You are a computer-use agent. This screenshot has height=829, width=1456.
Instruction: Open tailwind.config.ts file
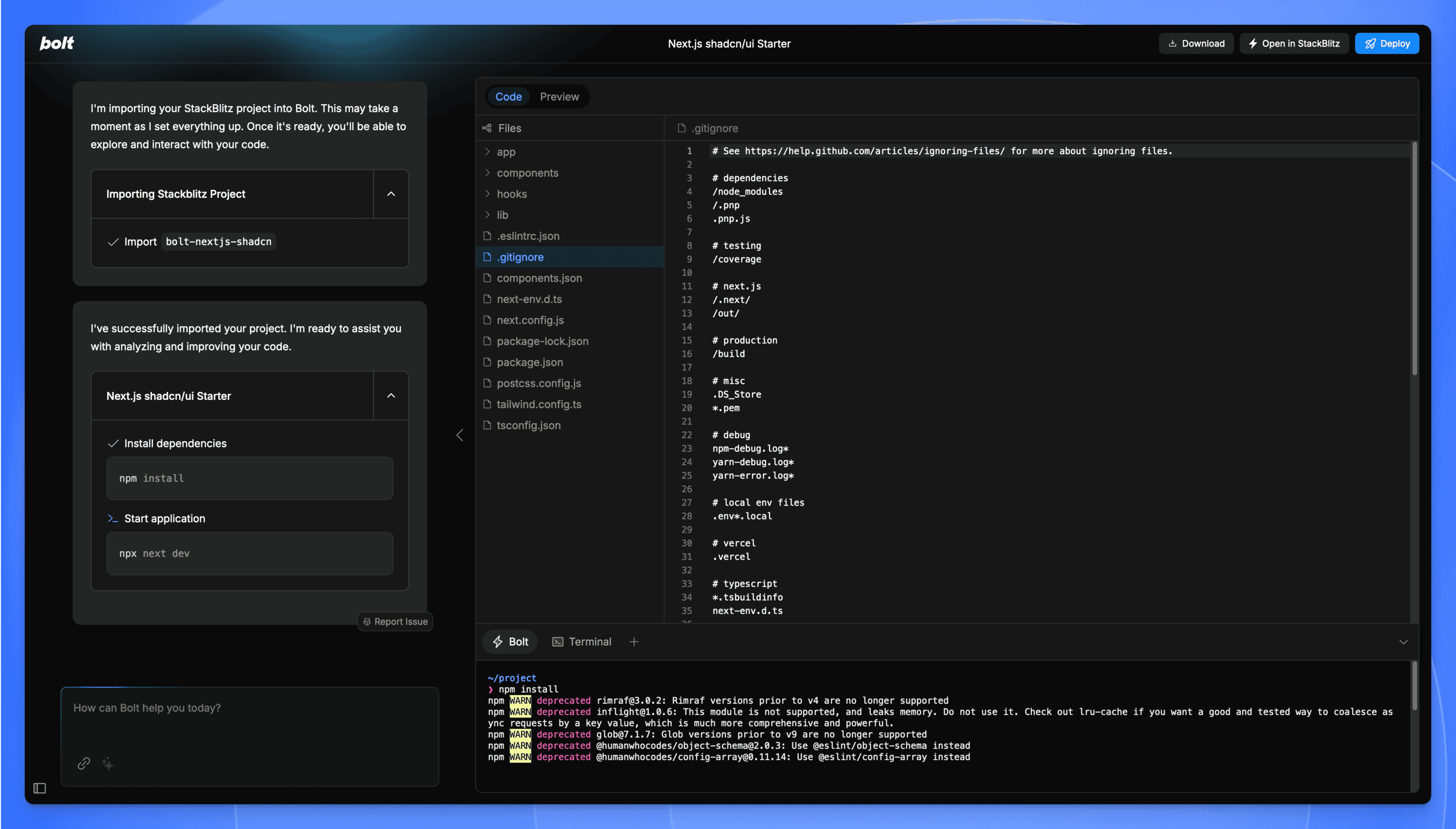click(x=569, y=405)
